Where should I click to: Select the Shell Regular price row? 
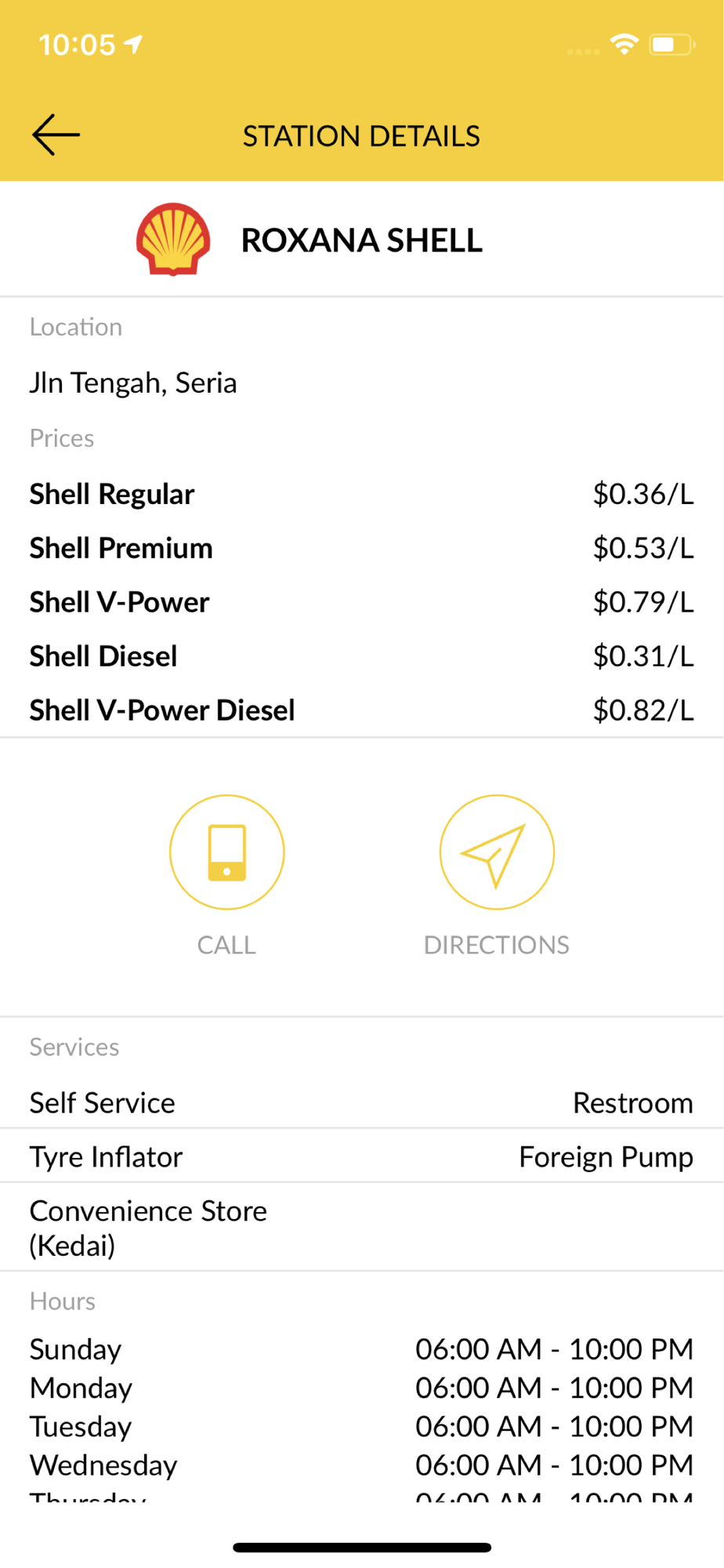coord(361,494)
